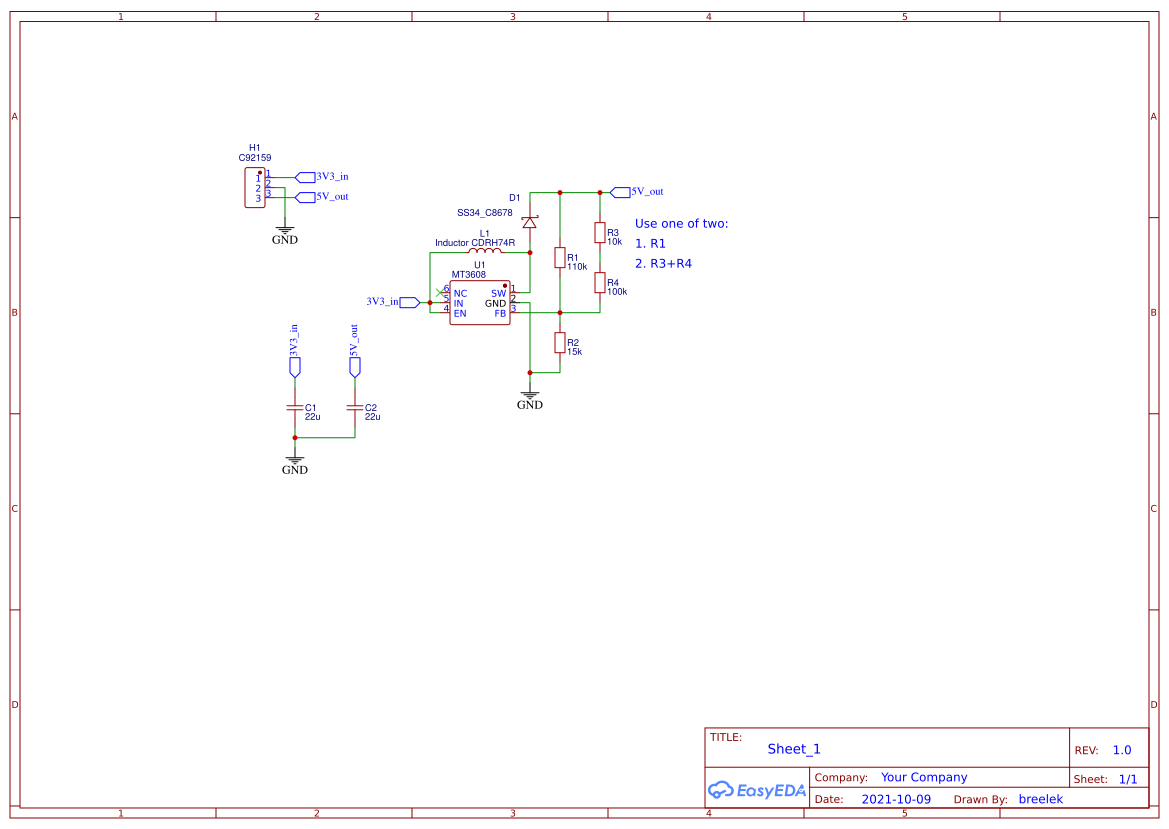
Task: Click the note text Use one of two
Action: (x=680, y=223)
